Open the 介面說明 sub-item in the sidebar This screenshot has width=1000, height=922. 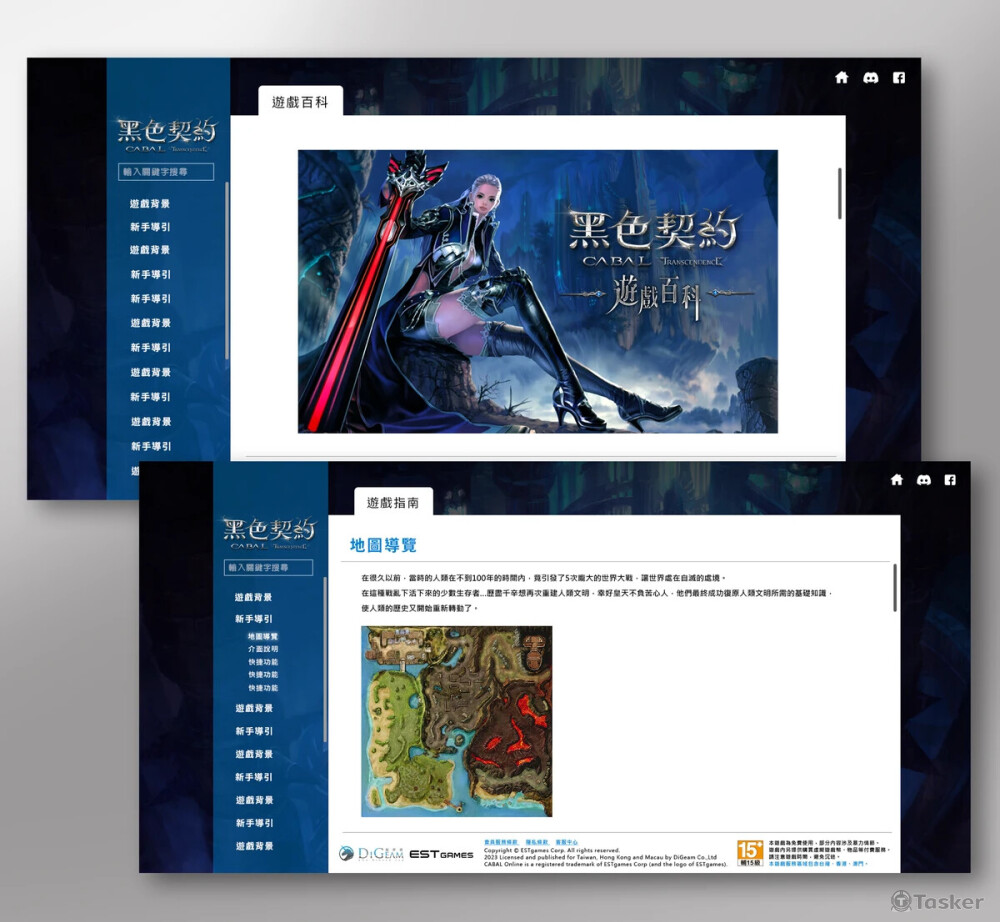point(263,649)
